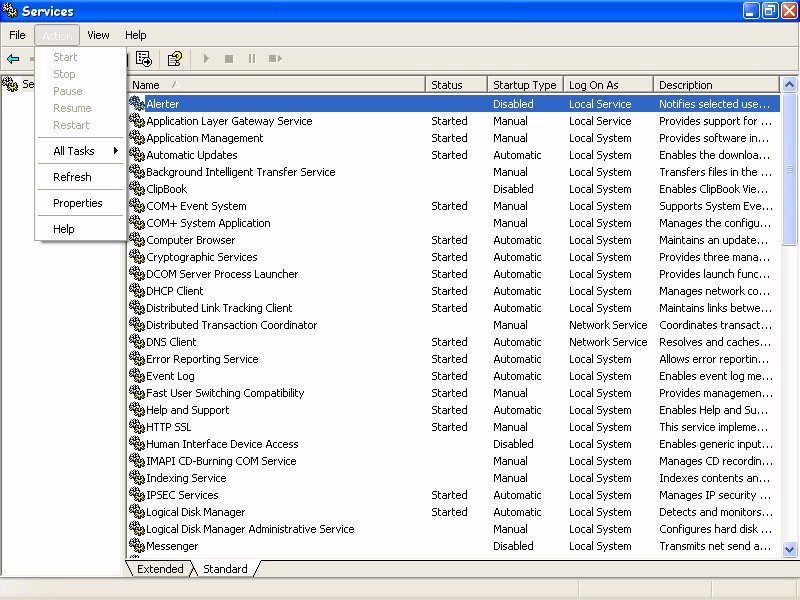Image resolution: width=800 pixels, height=600 pixels.
Task: Click the Start Service play icon
Action: 206,59
